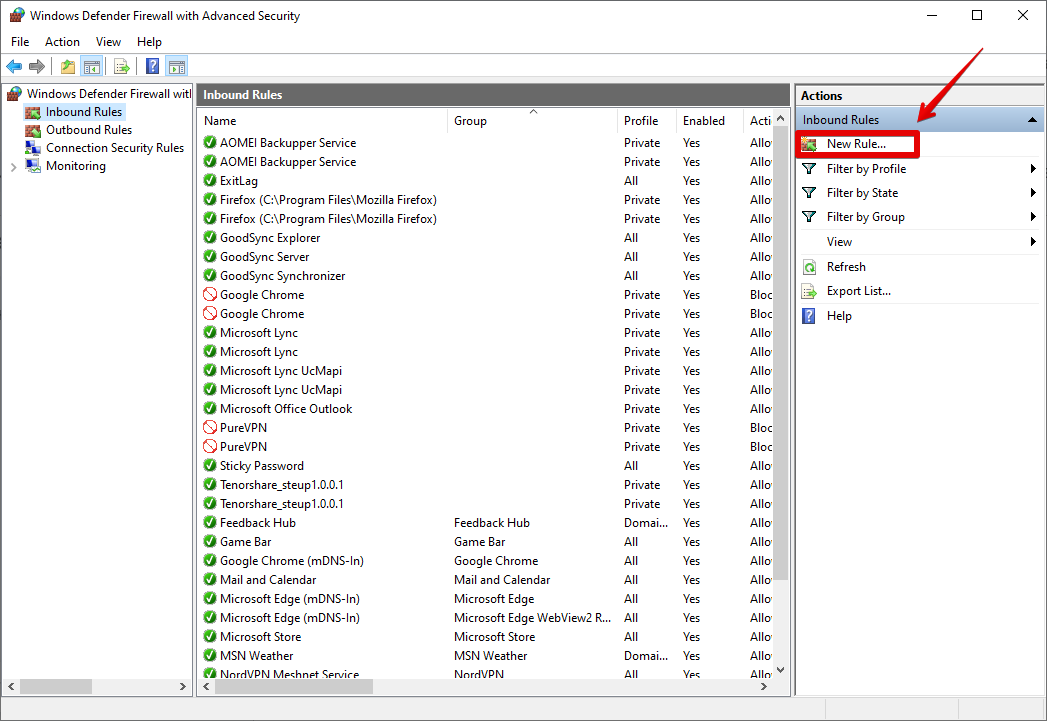Open the View menu in the menu bar
Viewport: 1047px width, 721px height.
pyautogui.click(x=108, y=42)
